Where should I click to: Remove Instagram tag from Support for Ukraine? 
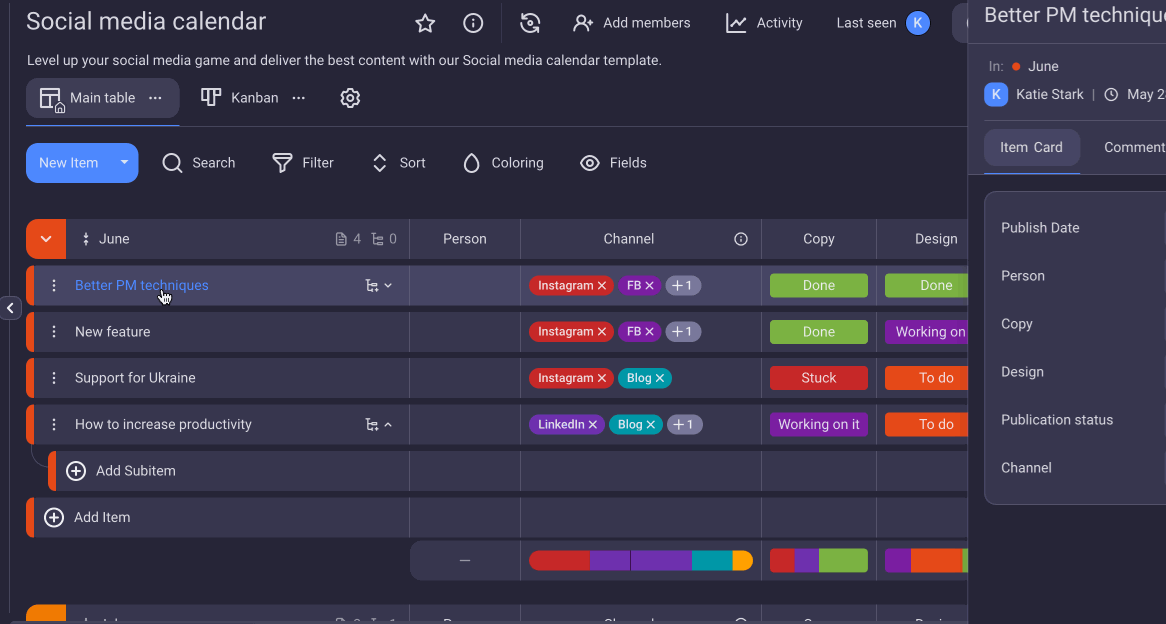(602, 378)
